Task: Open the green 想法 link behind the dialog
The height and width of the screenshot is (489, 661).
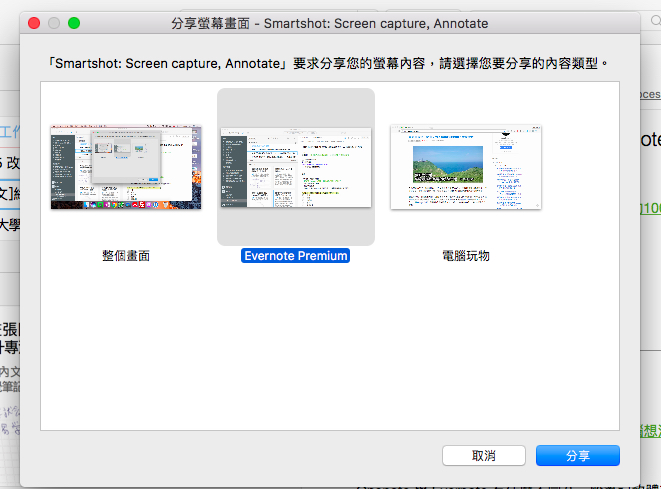Action: pyautogui.click(x=650, y=431)
